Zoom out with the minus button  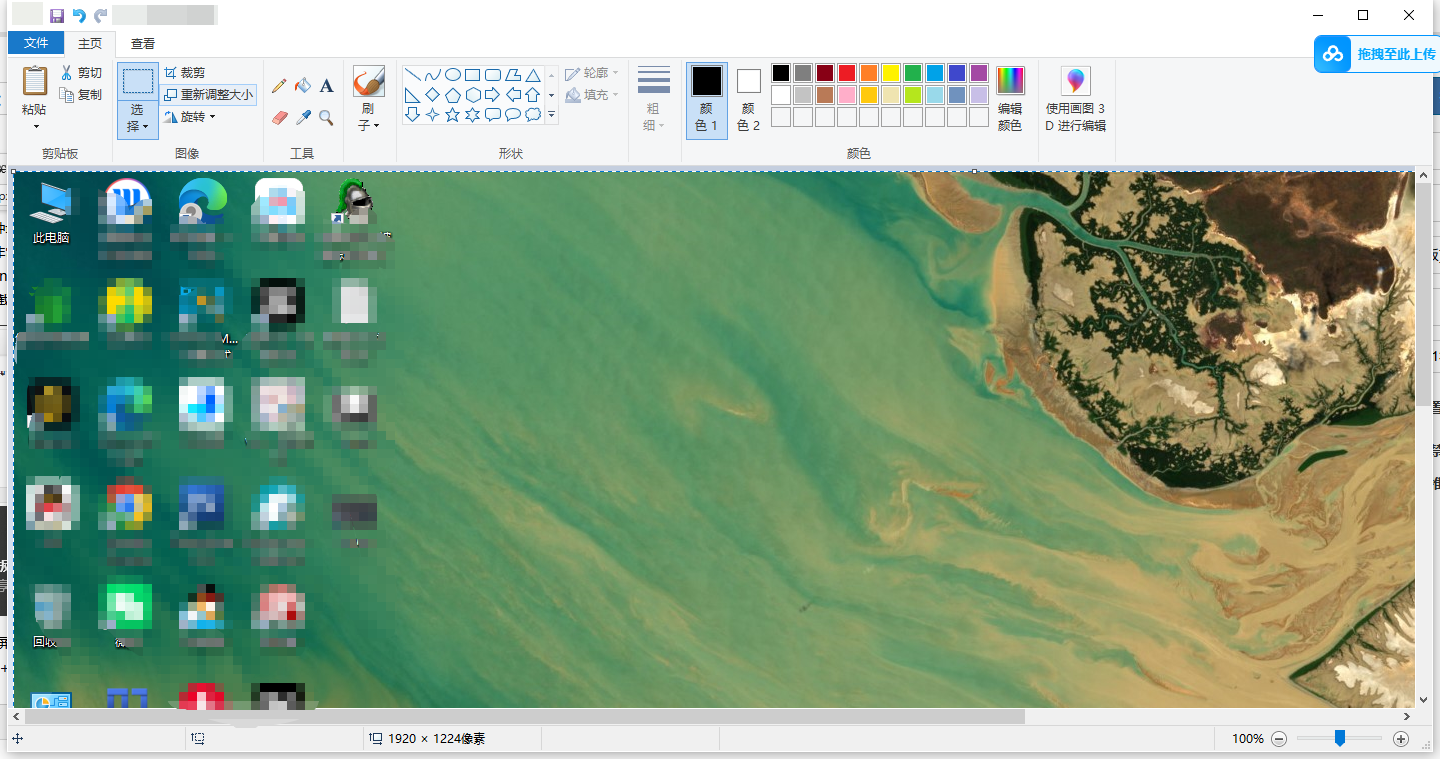[x=1279, y=739]
